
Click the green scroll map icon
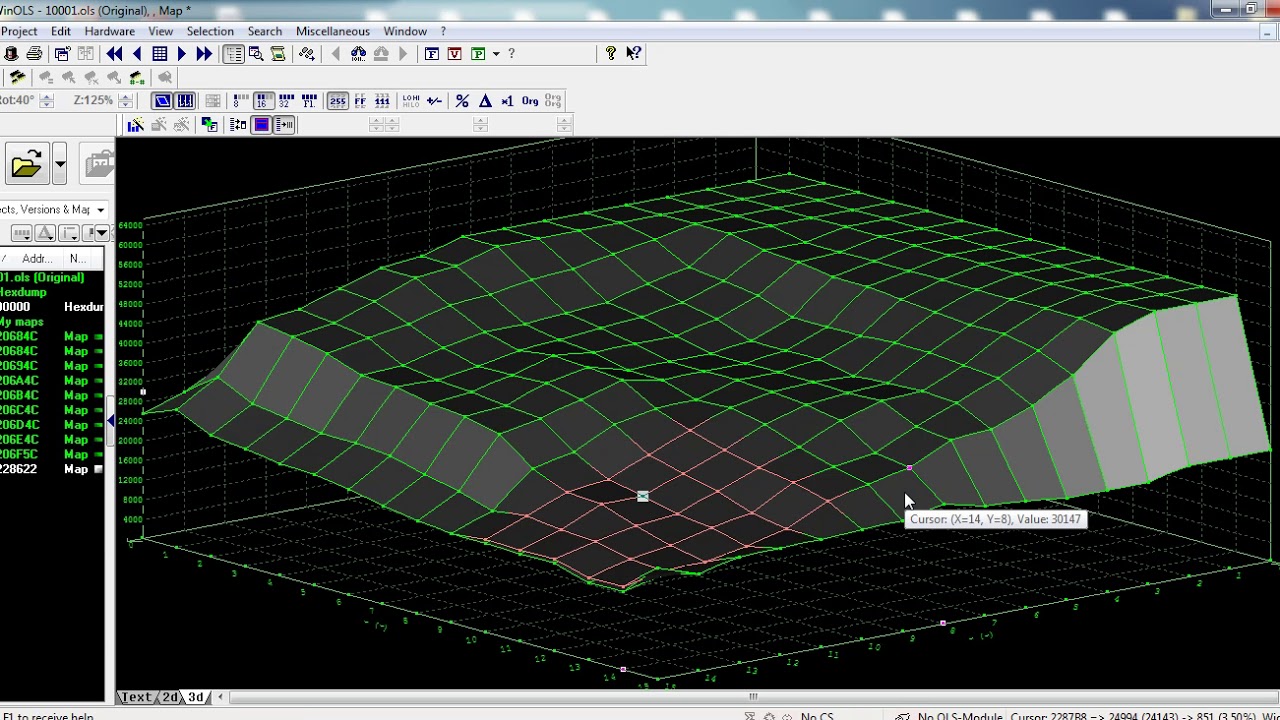(x=278, y=54)
